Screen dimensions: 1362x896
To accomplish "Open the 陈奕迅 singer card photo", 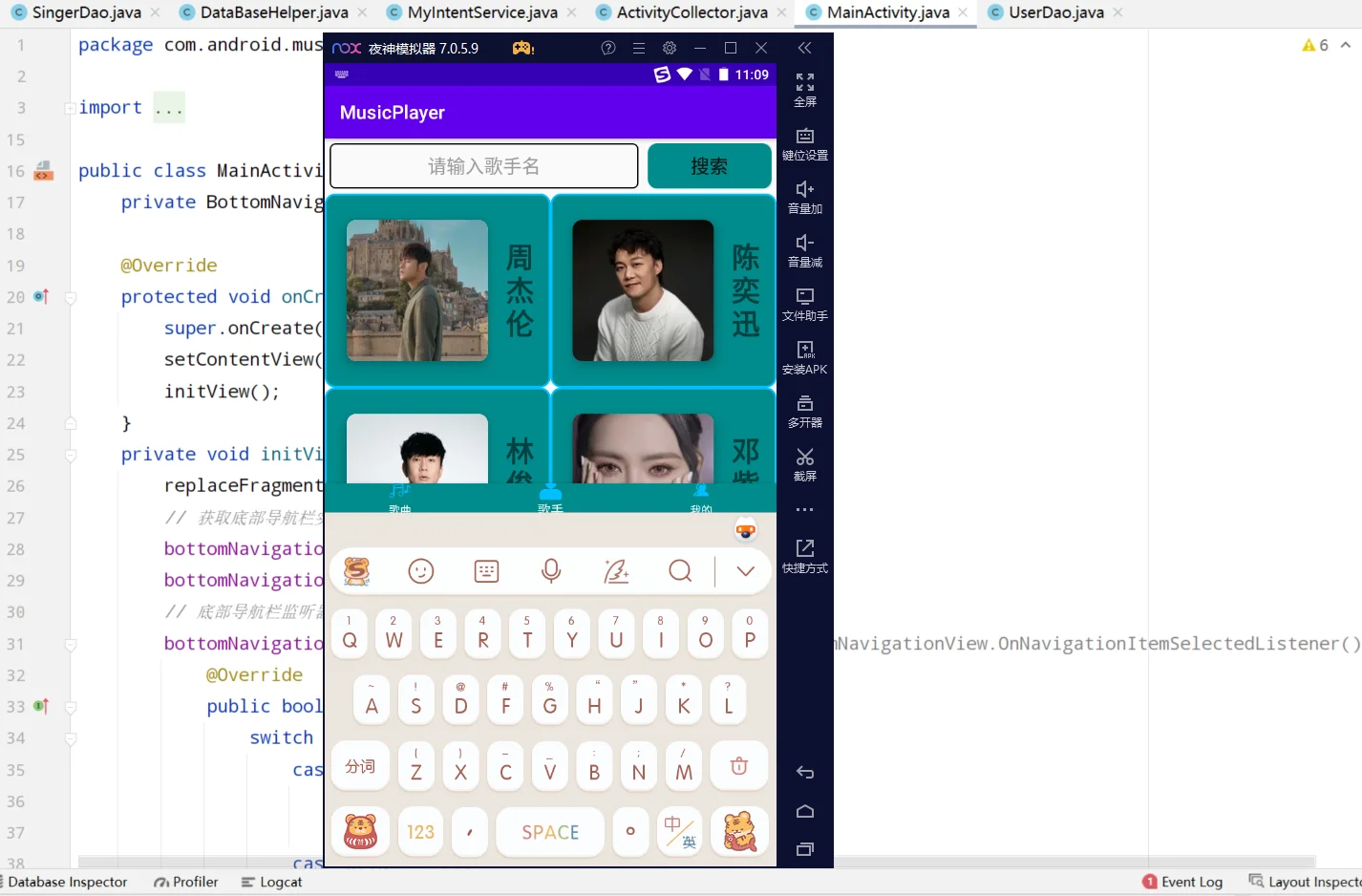I will point(643,290).
